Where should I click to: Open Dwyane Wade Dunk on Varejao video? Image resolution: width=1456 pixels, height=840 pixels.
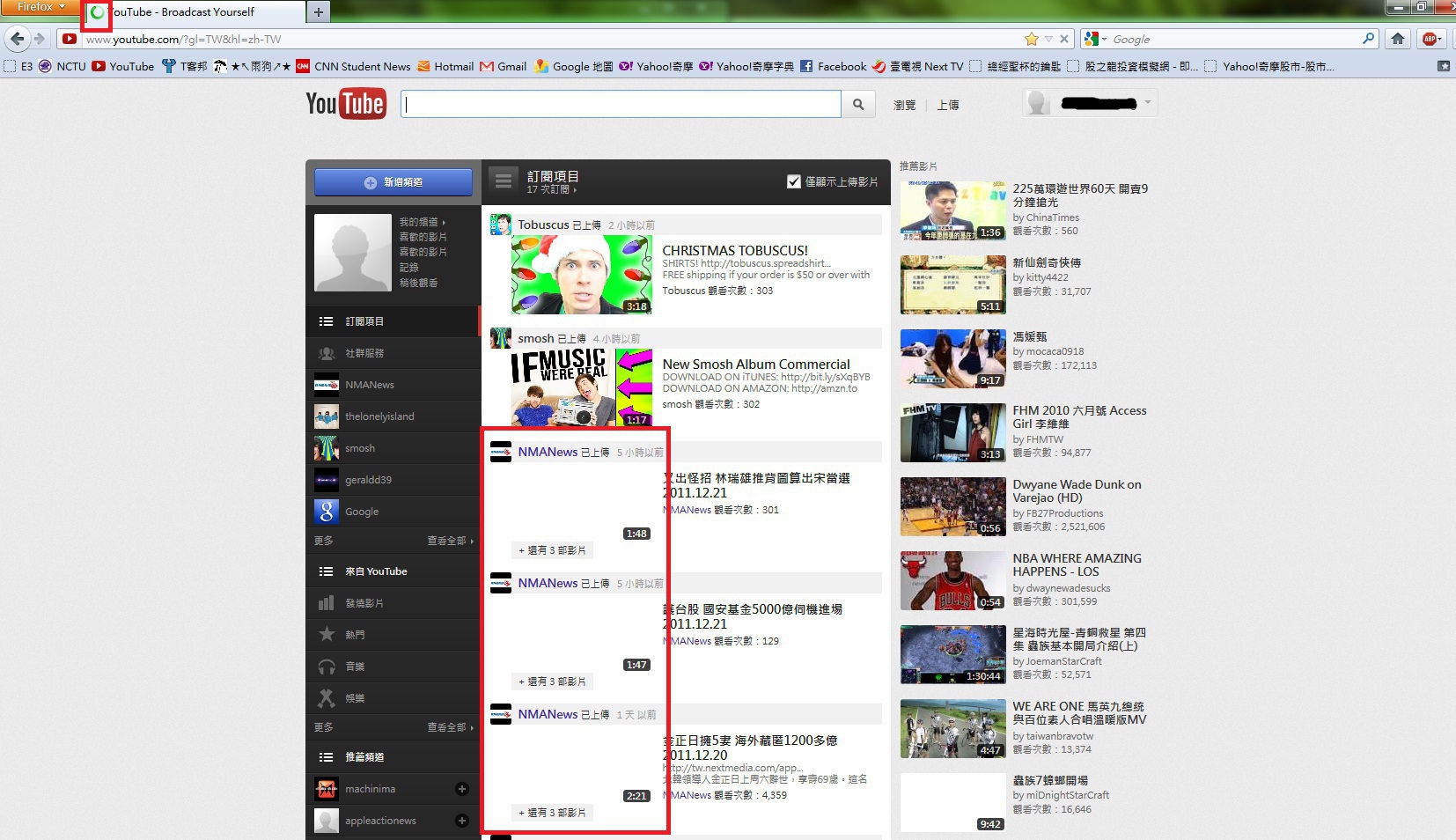click(1077, 491)
